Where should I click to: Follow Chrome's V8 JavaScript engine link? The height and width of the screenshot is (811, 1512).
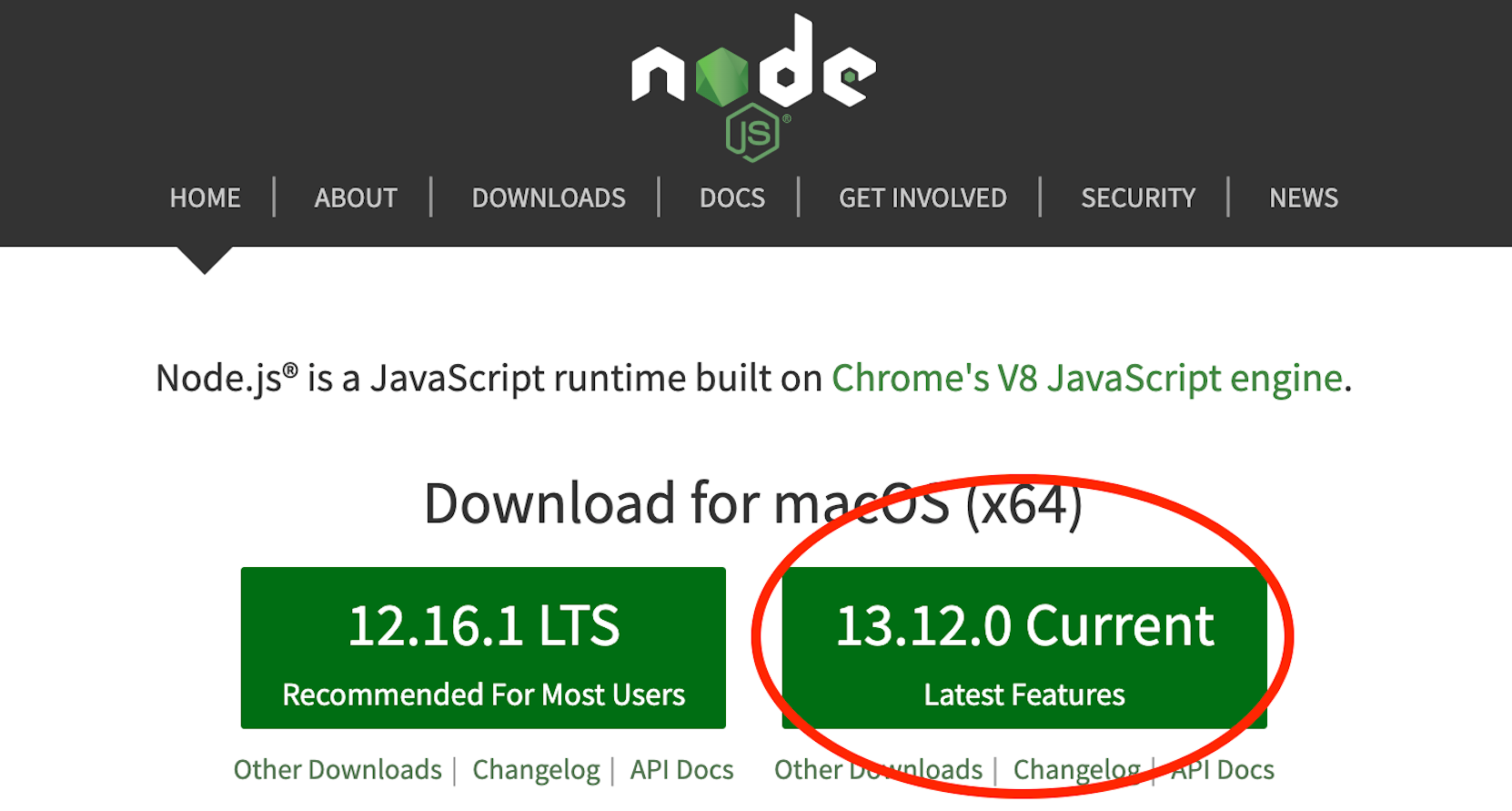click(1087, 378)
